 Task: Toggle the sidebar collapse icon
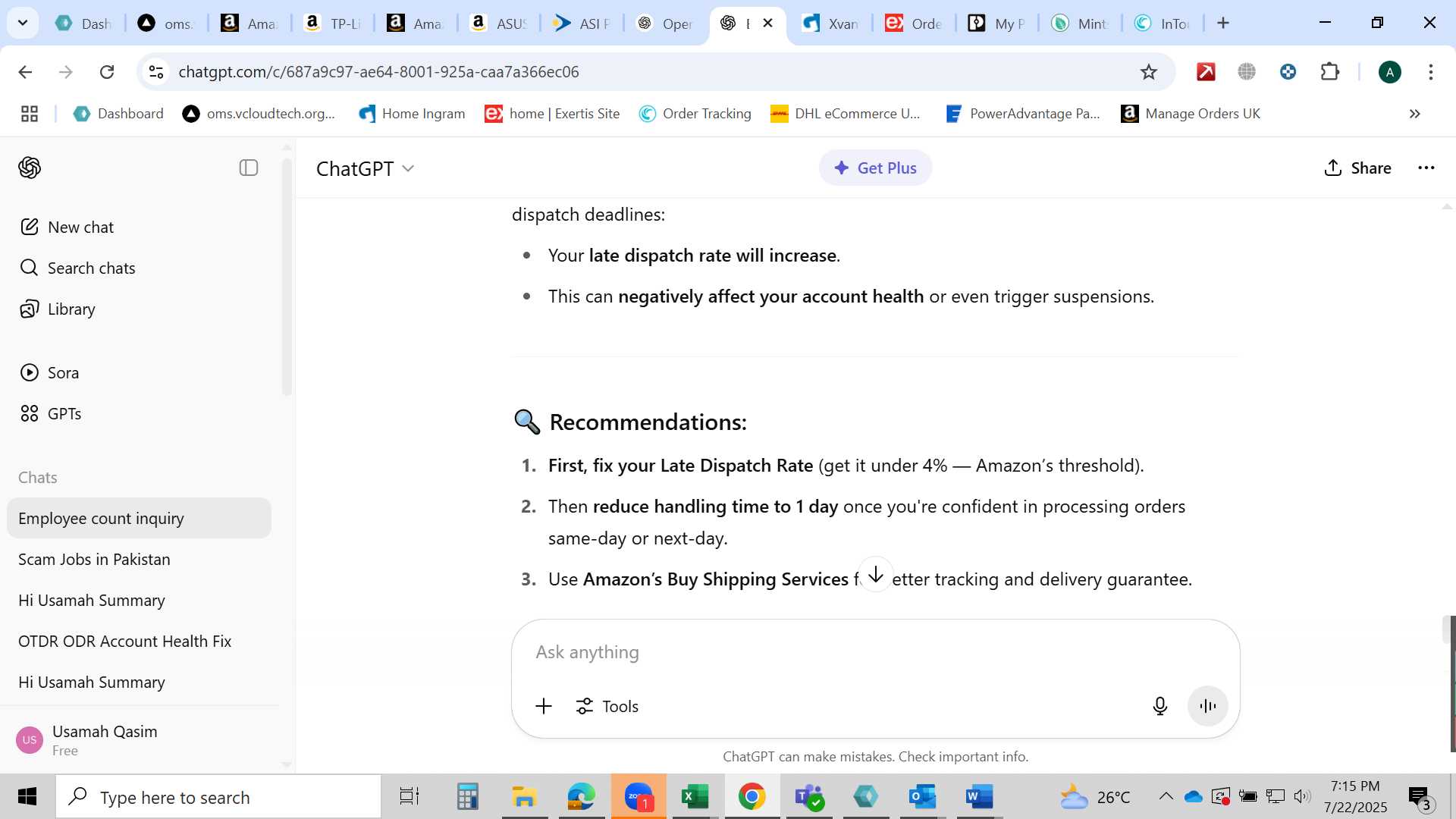click(249, 168)
